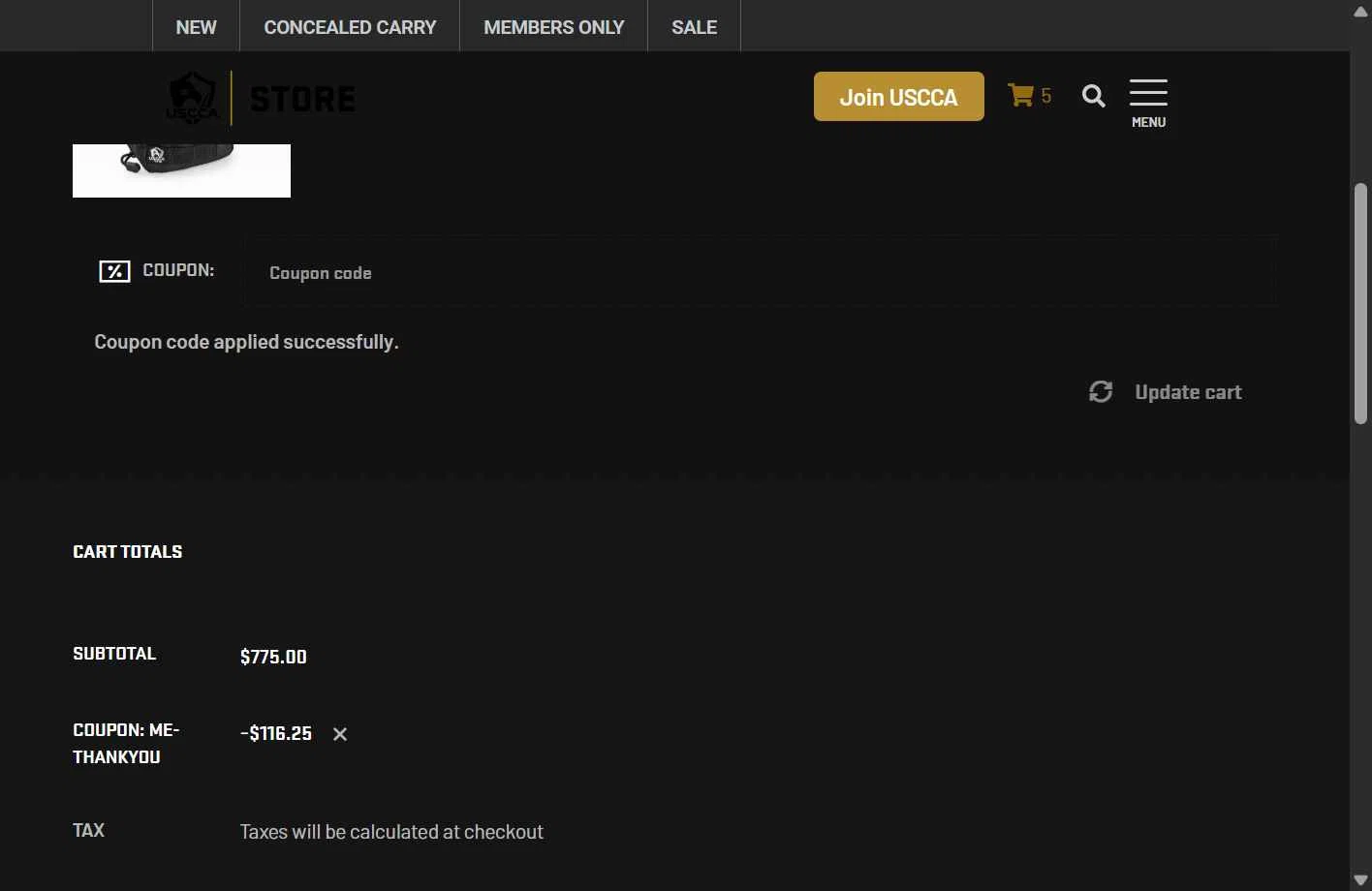Viewport: 1372px width, 891px height.
Task: Click the Update cart refresh icon
Action: (1101, 391)
